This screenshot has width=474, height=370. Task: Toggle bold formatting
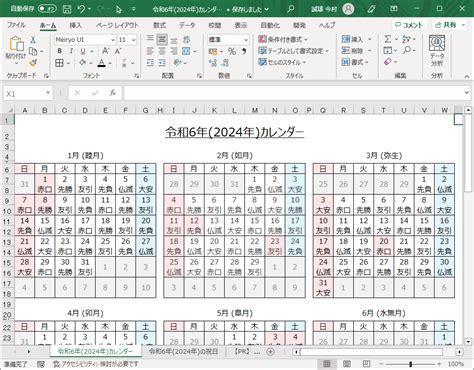tap(59, 51)
